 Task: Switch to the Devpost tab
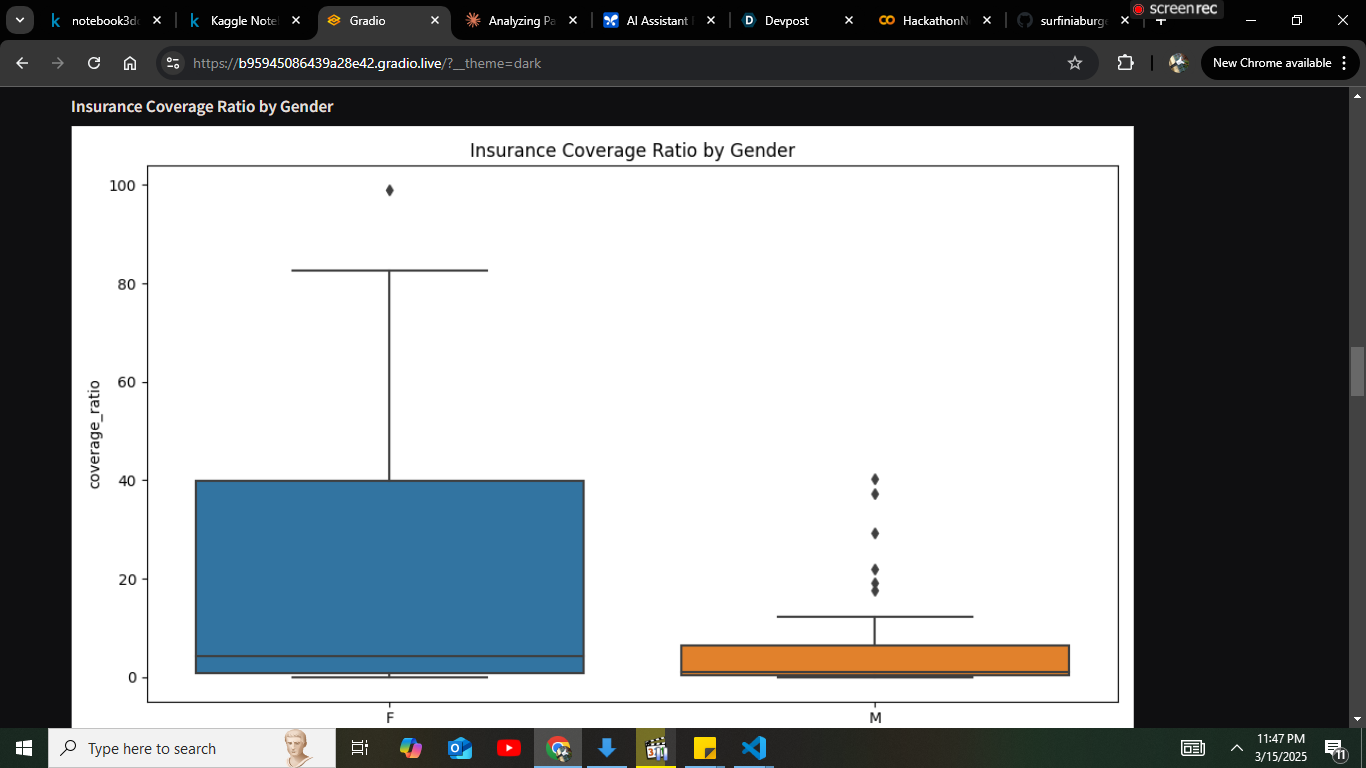797,20
